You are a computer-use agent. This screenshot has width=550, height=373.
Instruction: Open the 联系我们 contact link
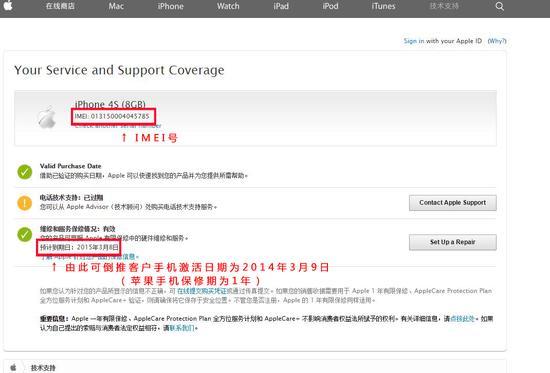[182, 328]
